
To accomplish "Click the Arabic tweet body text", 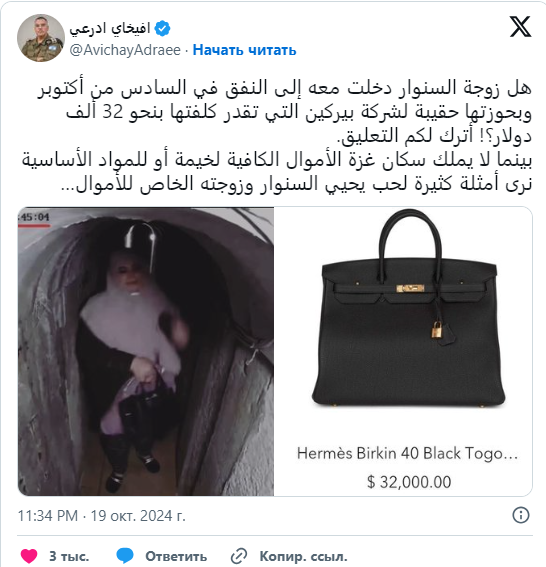I will (277, 136).
